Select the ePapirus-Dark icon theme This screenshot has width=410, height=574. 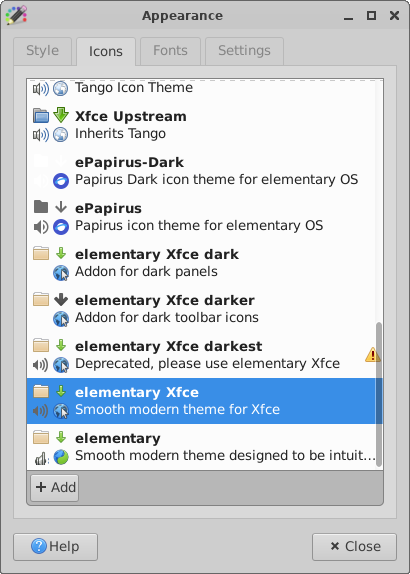pyautogui.click(x=204, y=171)
